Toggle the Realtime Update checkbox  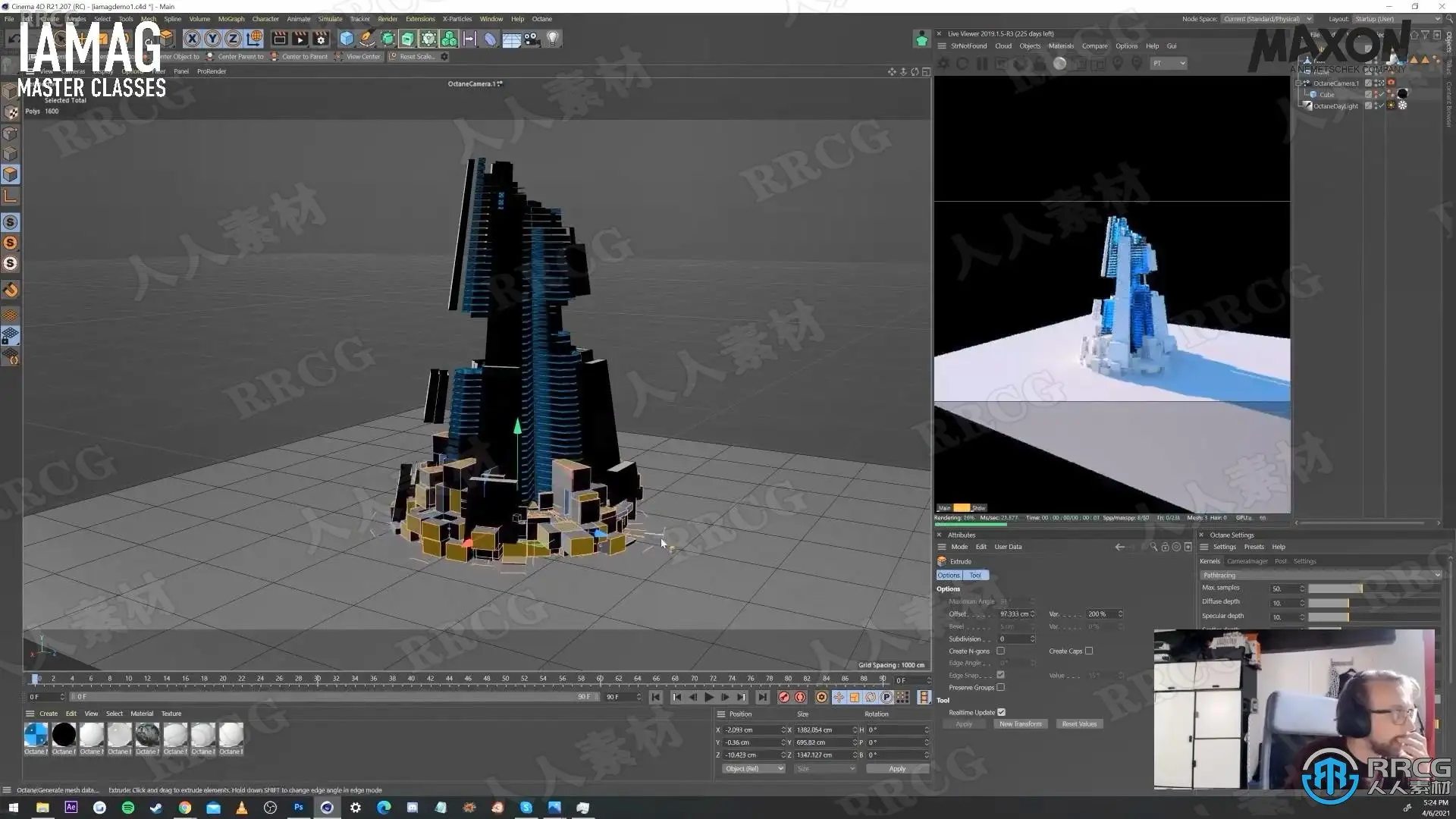tap(1001, 712)
